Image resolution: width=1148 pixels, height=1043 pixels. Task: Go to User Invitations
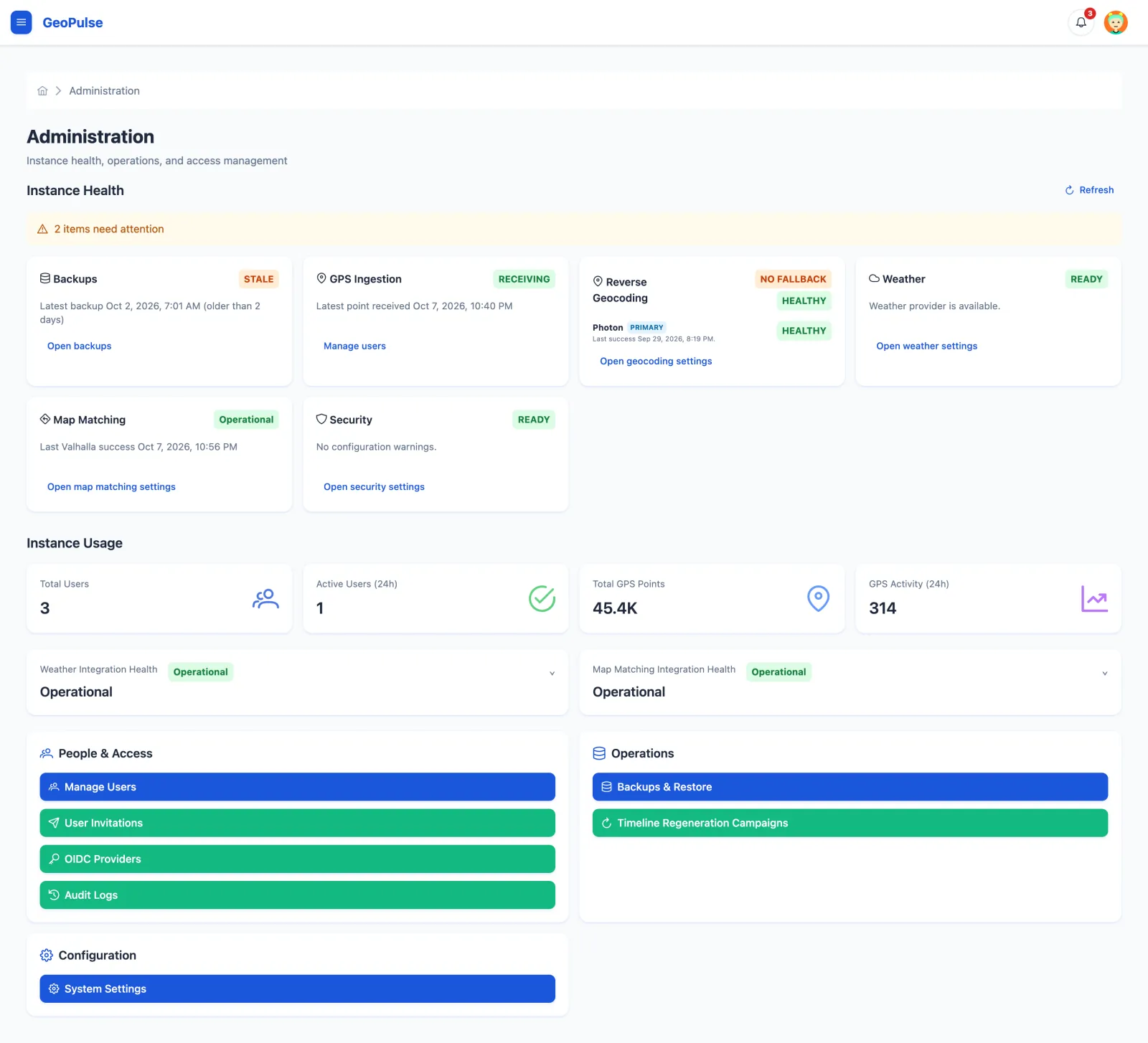(x=297, y=823)
